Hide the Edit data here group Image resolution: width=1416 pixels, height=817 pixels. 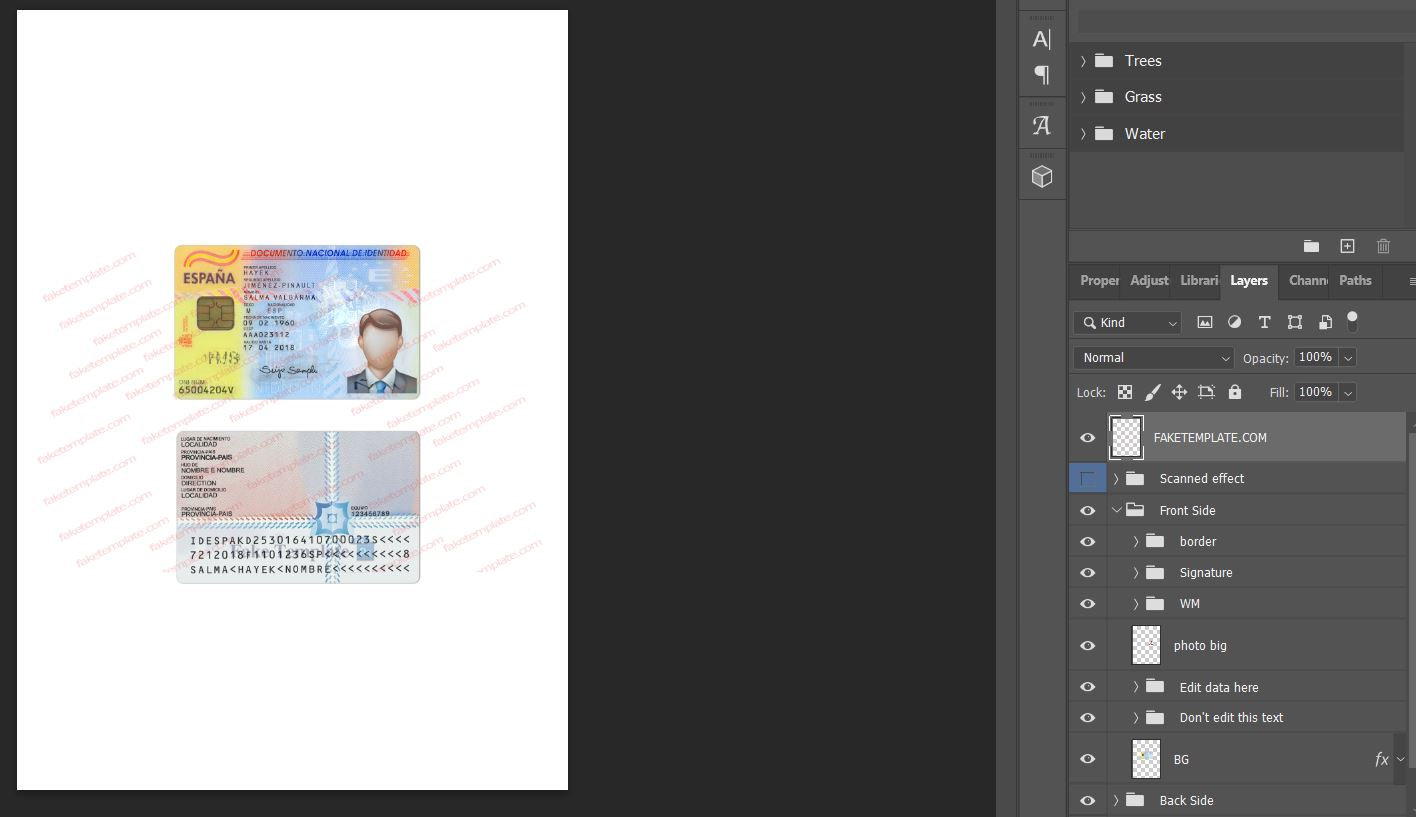(x=1088, y=687)
